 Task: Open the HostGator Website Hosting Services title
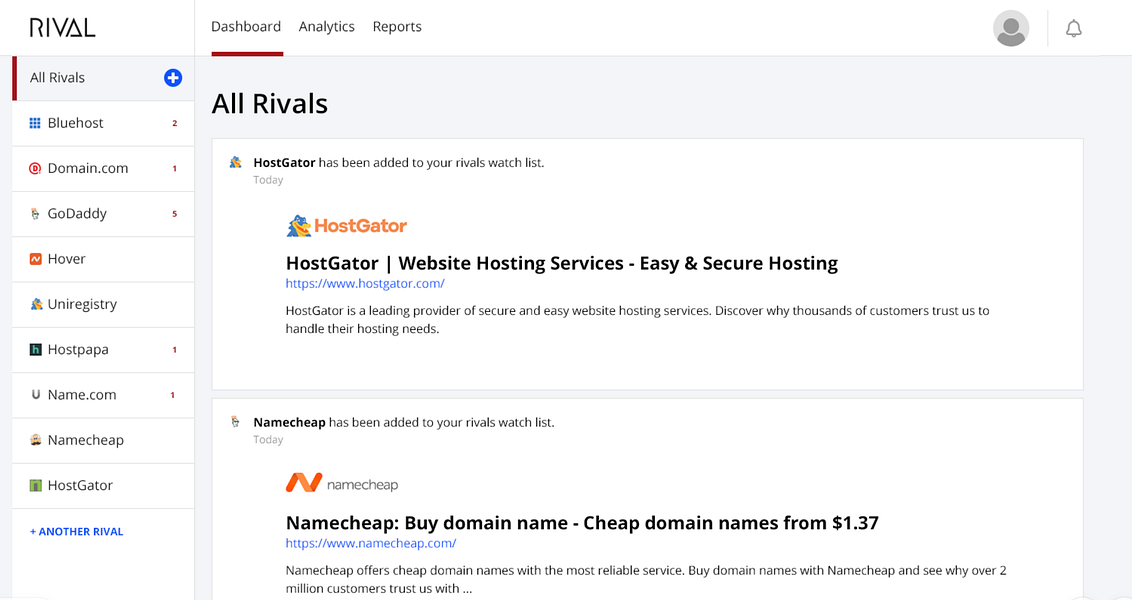coord(562,264)
